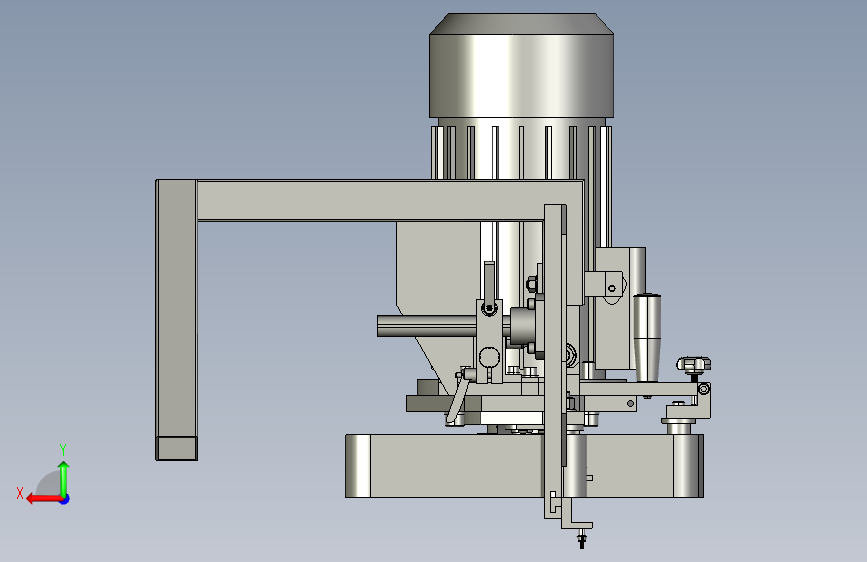The height and width of the screenshot is (562, 867).
Task: Select the round knob on the clamp block
Action: click(x=489, y=357)
